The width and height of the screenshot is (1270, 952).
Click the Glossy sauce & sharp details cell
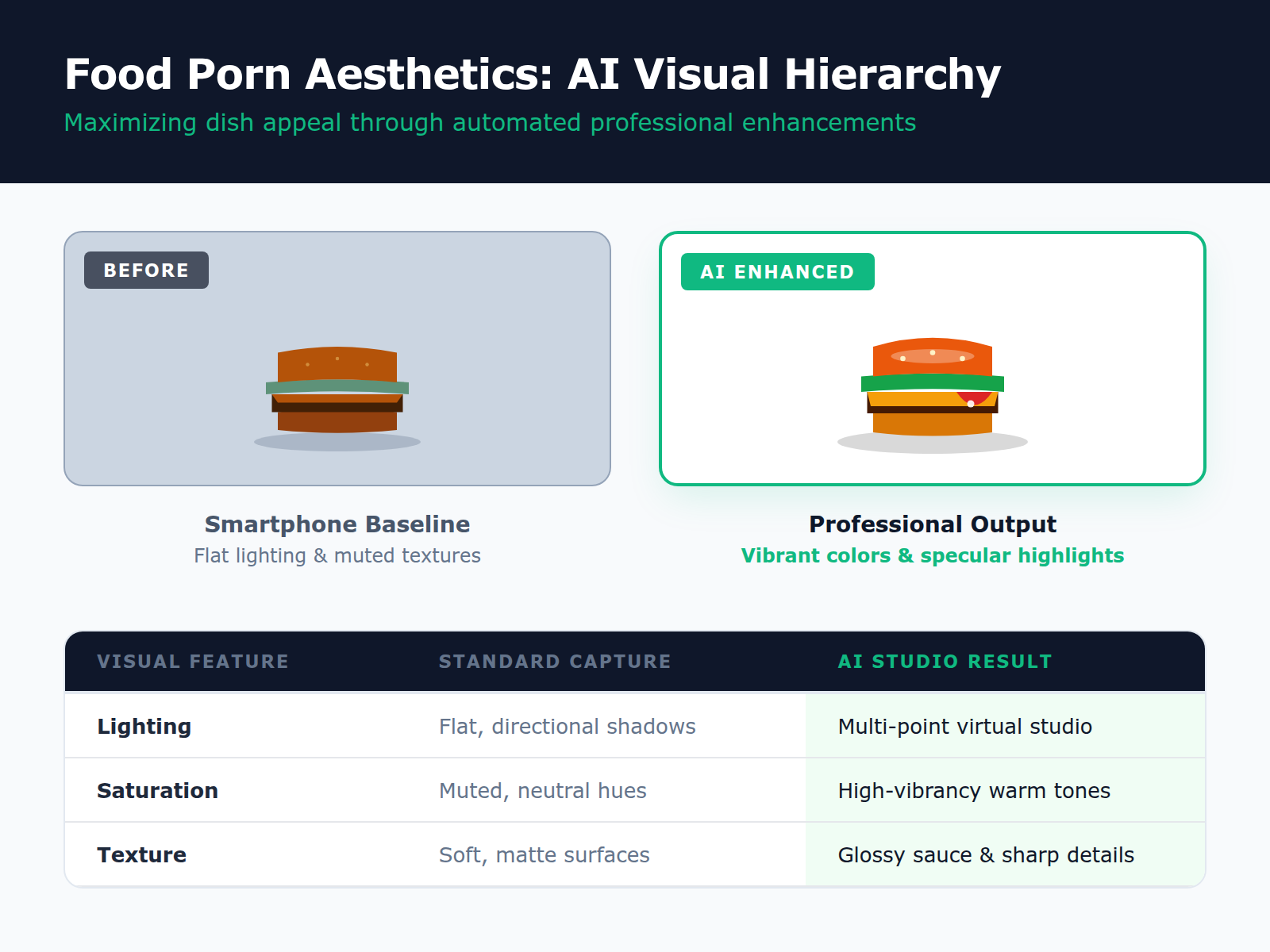pyautogui.click(x=986, y=854)
